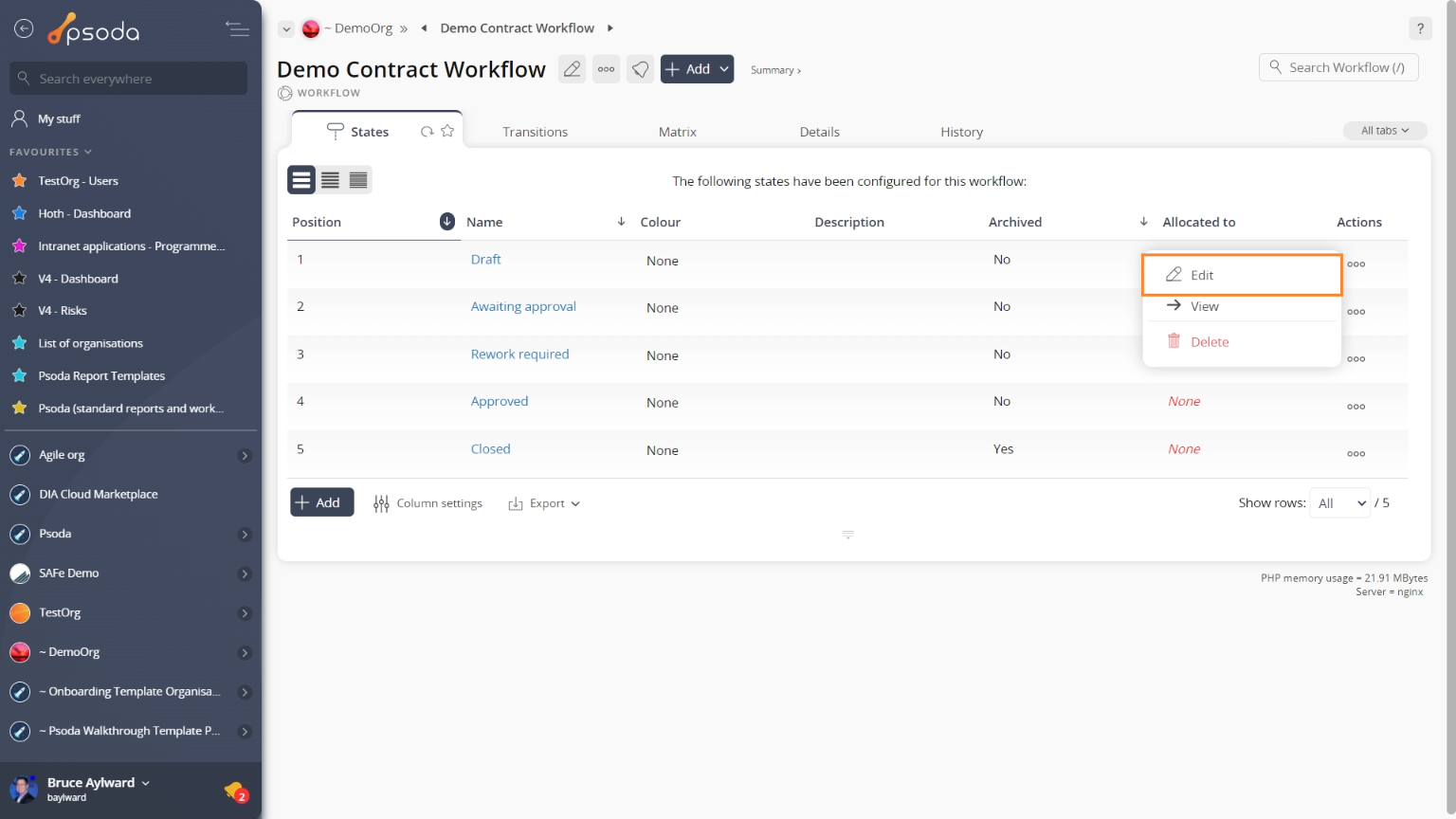This screenshot has width=1456, height=819.
Task: Expand the Summary link
Action: pos(775,70)
